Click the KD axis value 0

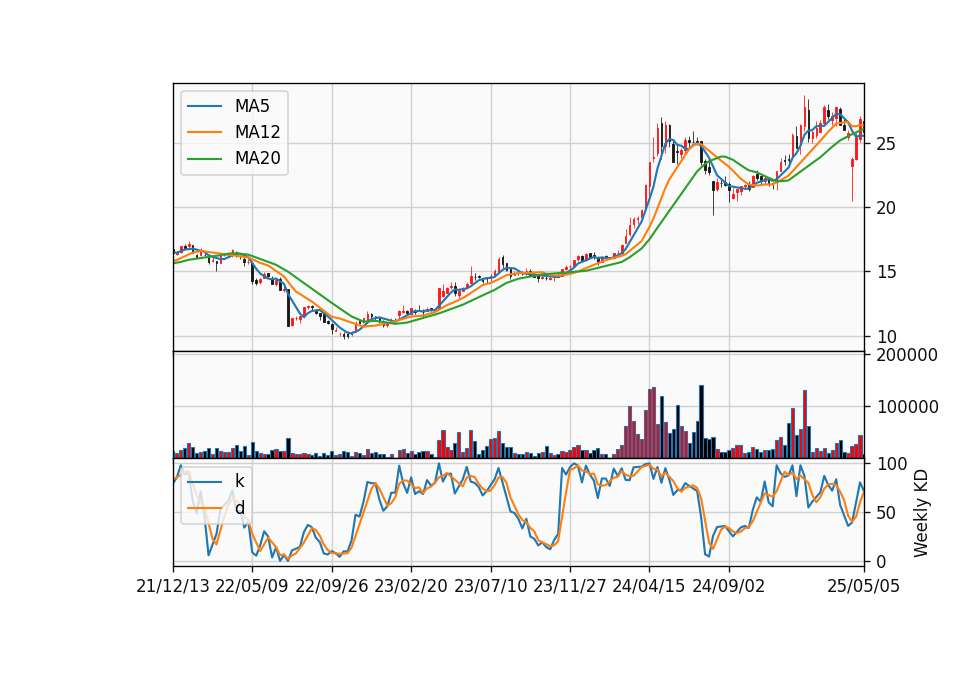[882, 561]
